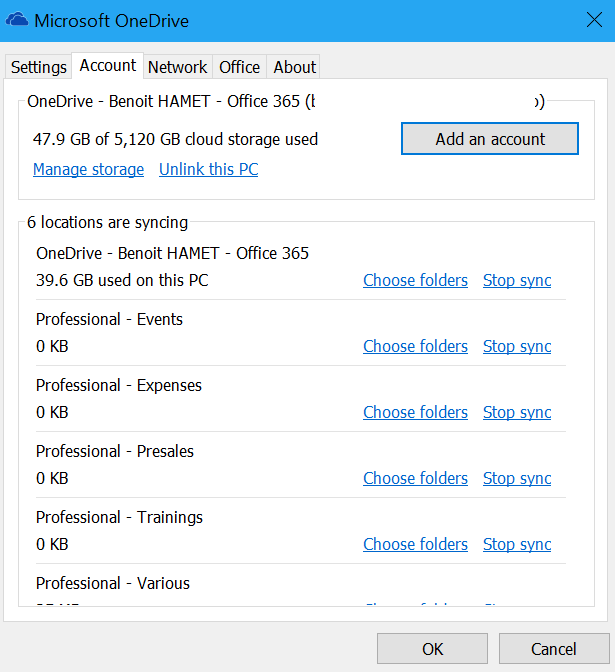The image size is (615, 672).
Task: Select the Account tab
Action: click(x=108, y=65)
